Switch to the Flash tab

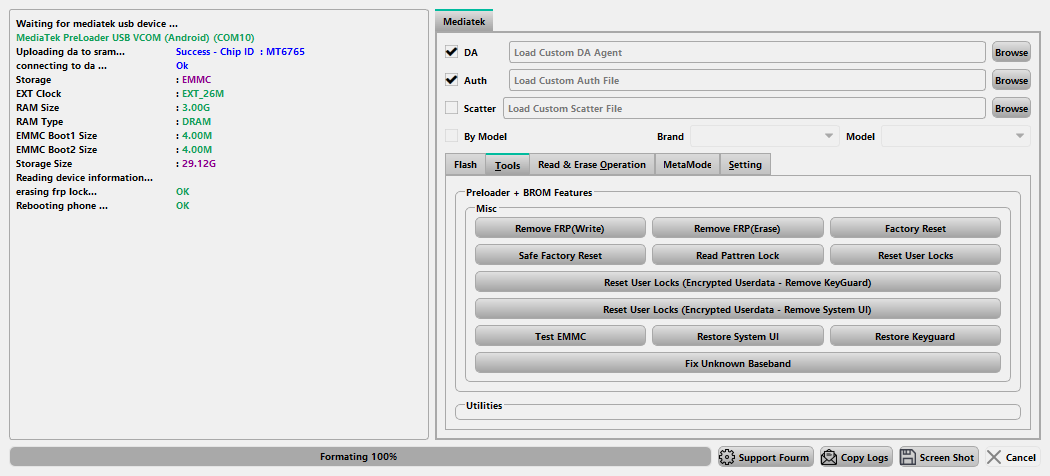(x=465, y=164)
